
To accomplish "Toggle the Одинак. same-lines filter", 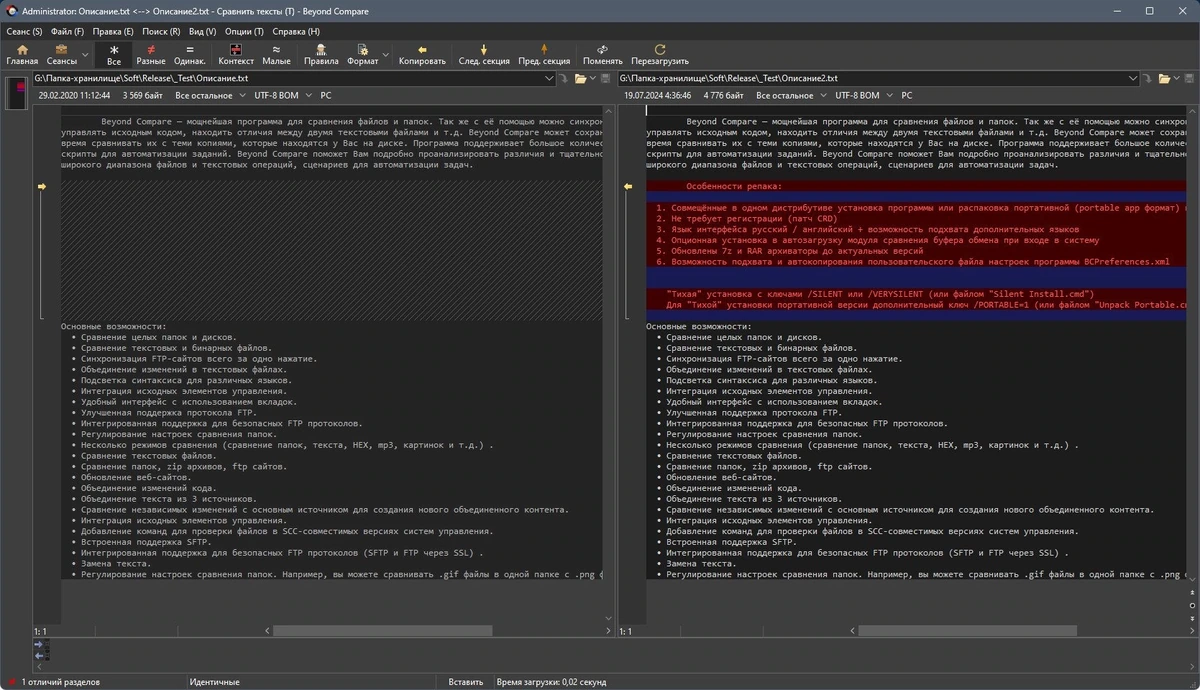I will point(190,54).
